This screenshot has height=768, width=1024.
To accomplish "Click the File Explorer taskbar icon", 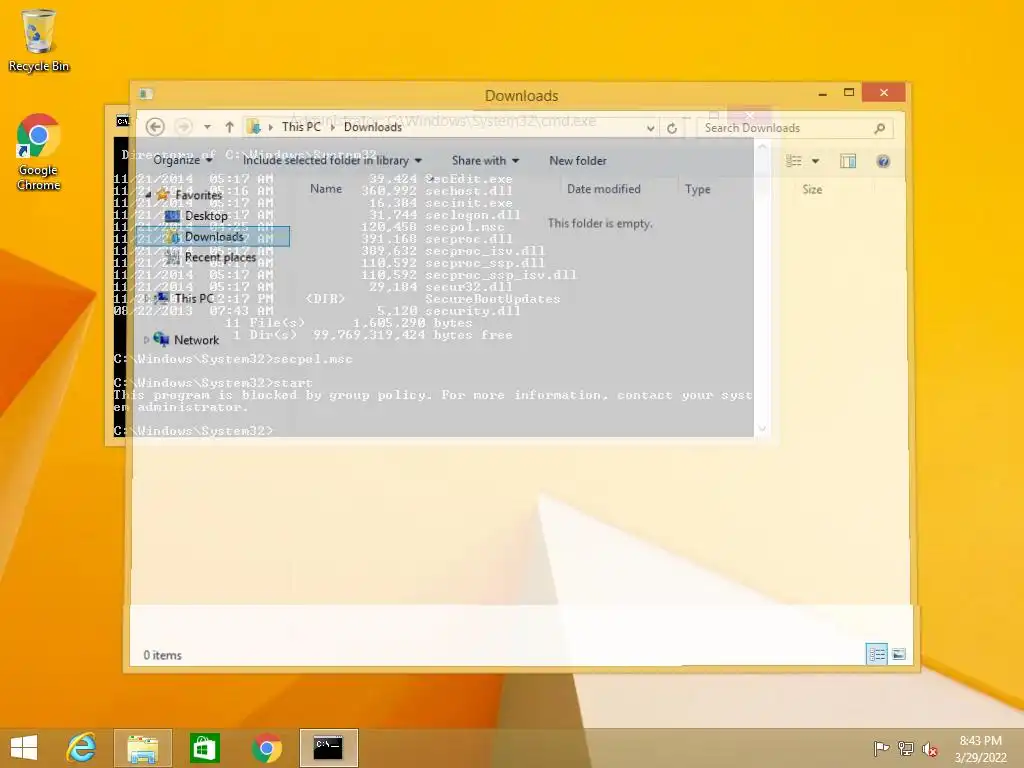I will [143, 748].
